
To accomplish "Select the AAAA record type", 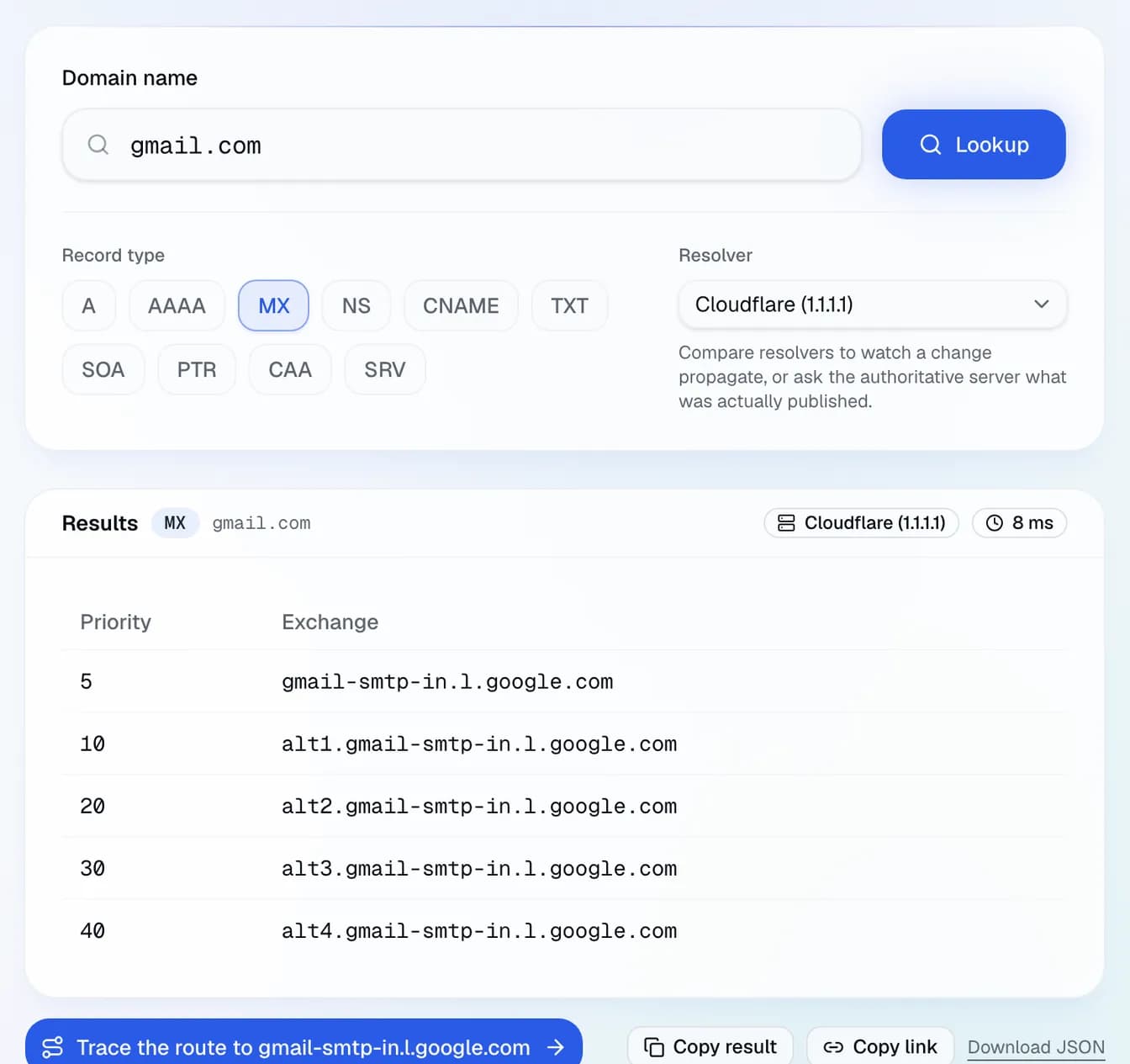I will point(177,305).
